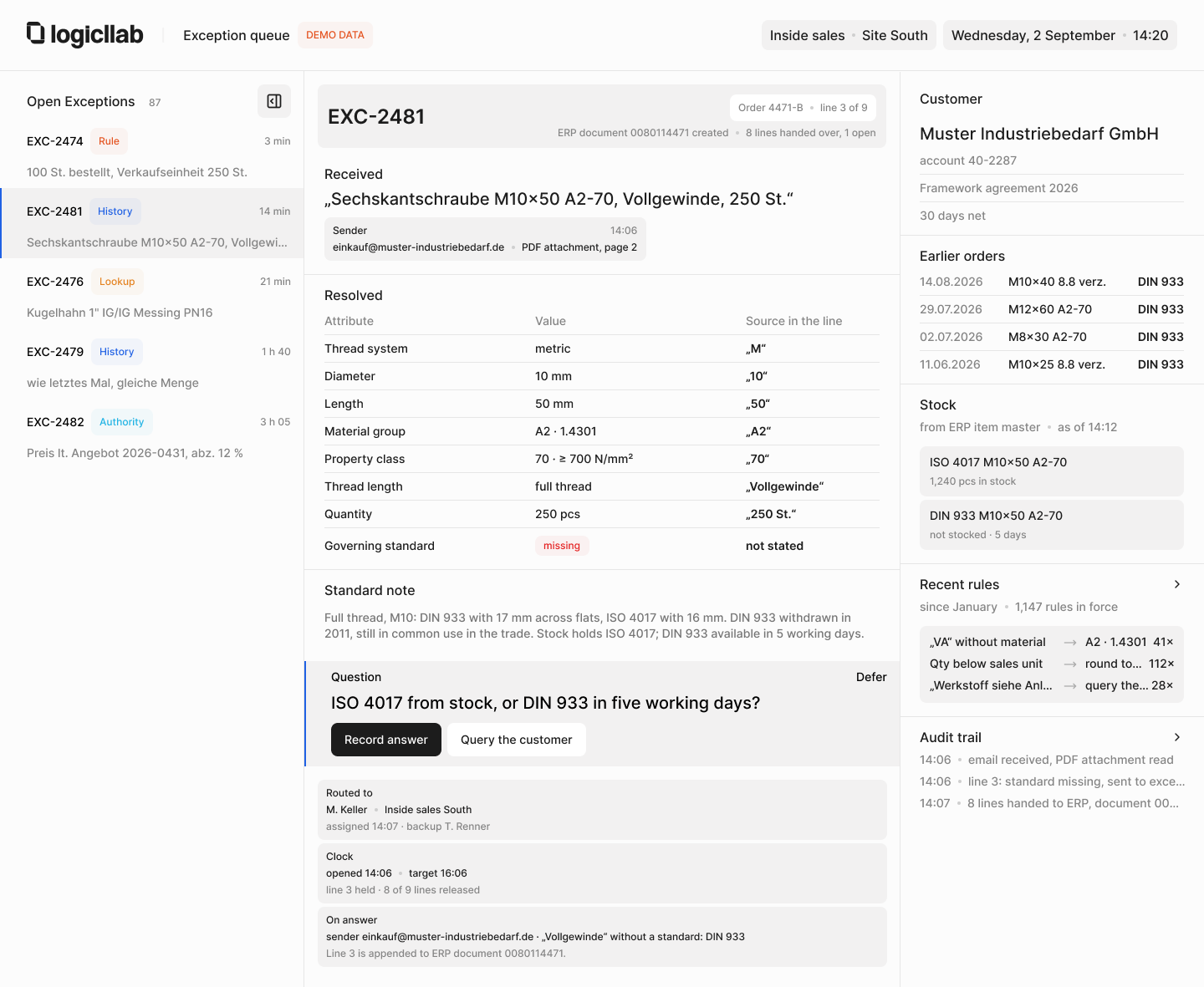Click the History tag on EXC-2479

(117, 352)
